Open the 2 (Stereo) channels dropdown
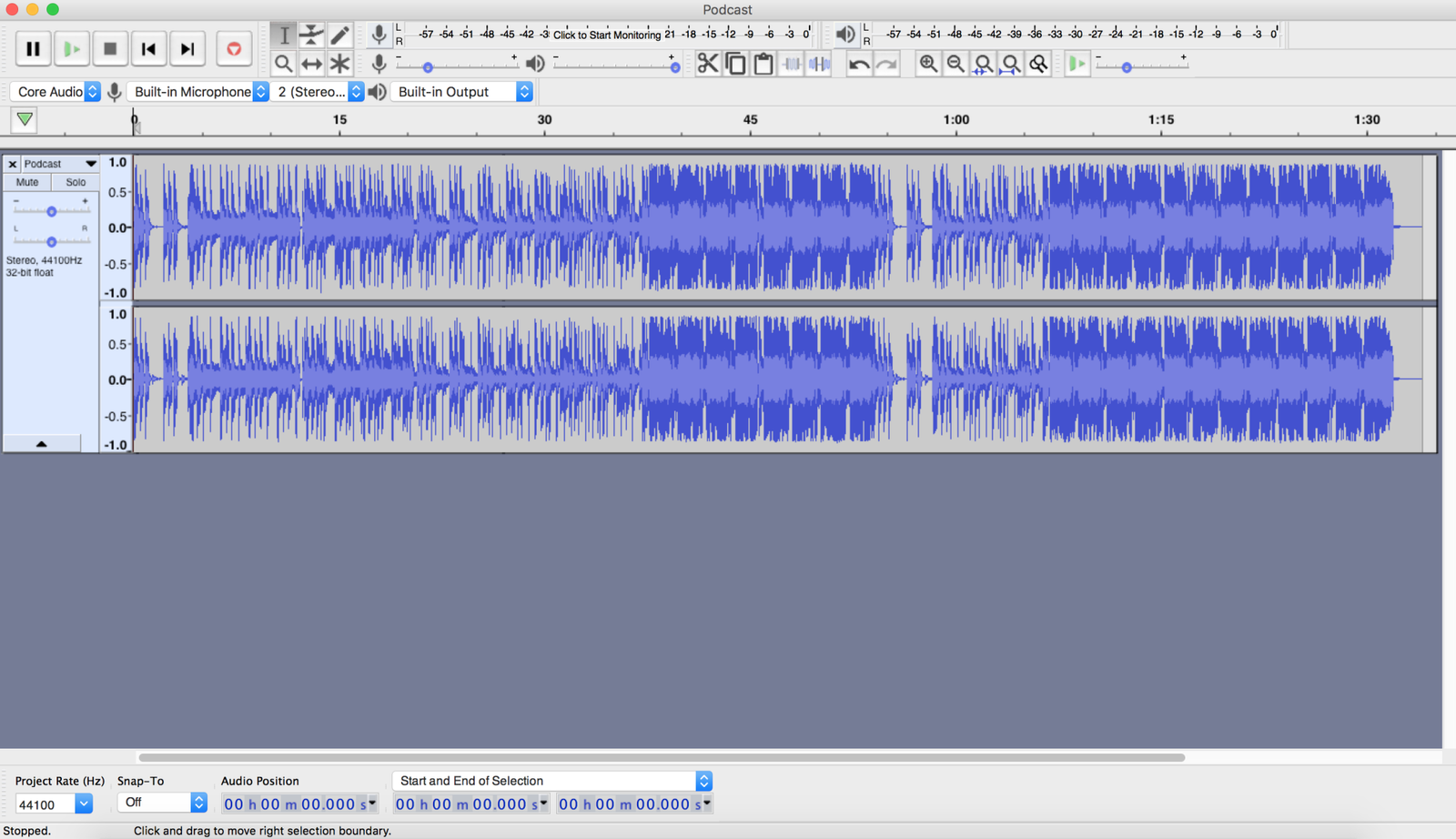 318,92
